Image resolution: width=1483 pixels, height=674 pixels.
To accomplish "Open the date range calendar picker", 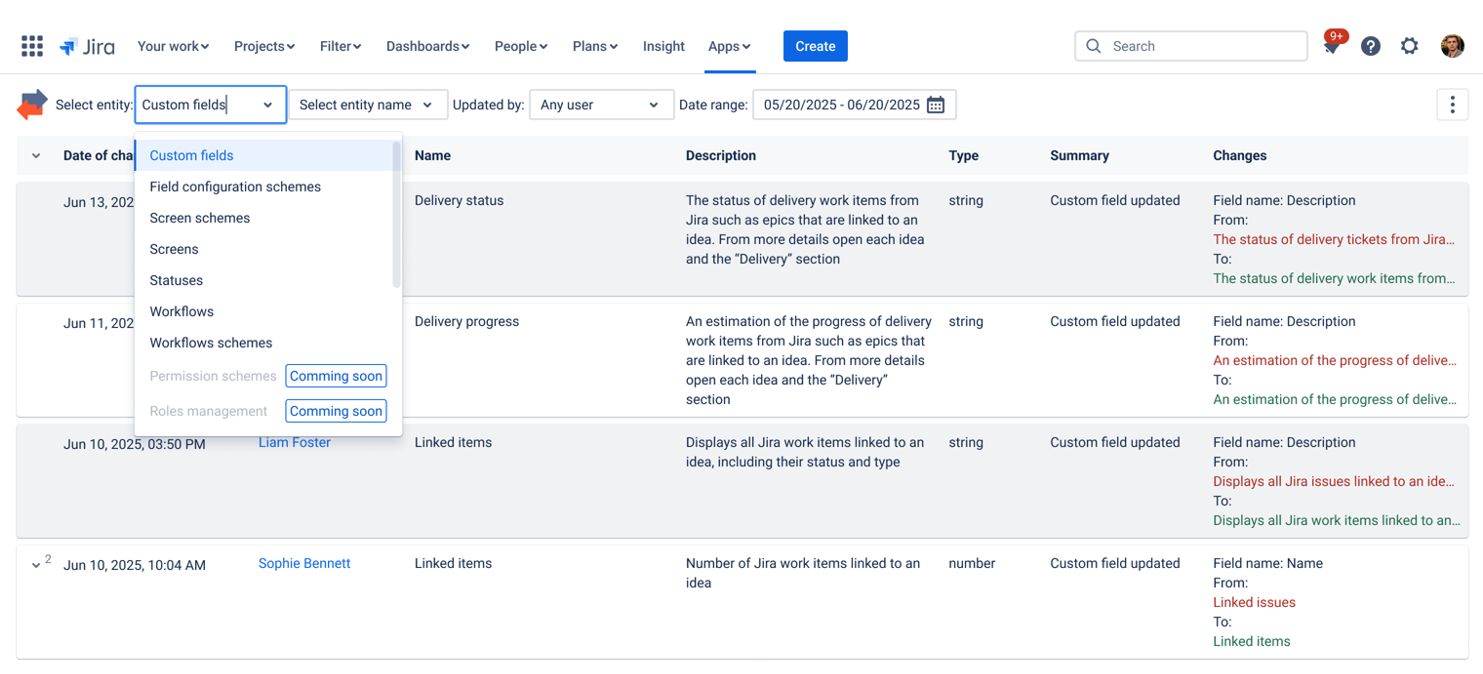I will click(935, 104).
